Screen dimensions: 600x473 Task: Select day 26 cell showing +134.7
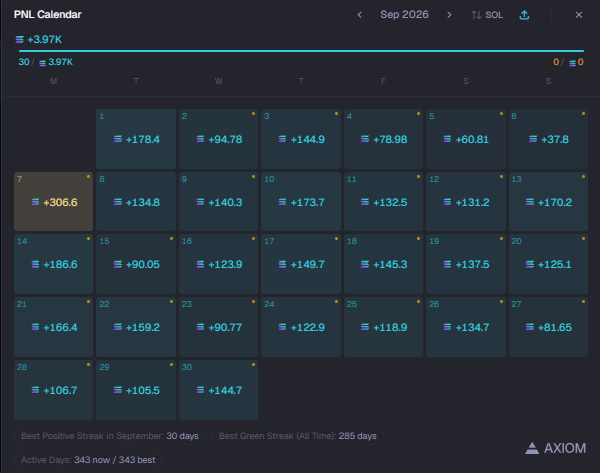(x=466, y=327)
